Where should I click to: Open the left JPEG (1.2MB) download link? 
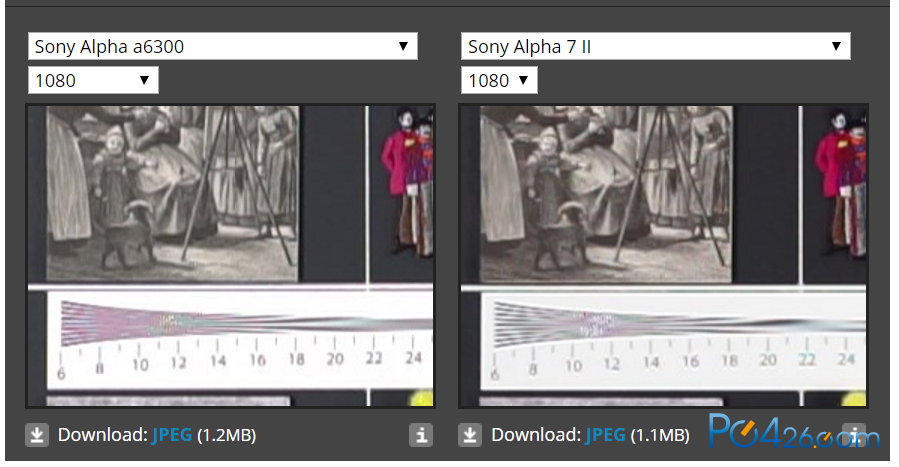pos(172,435)
